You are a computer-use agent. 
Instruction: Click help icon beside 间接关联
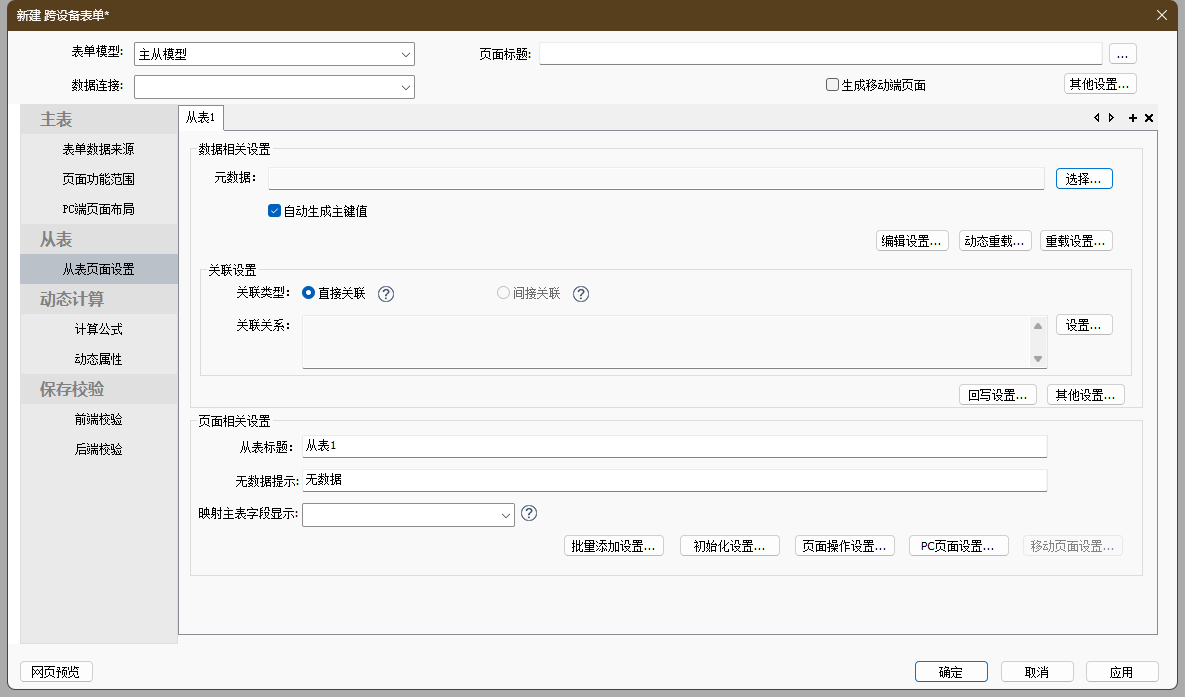coord(581,294)
